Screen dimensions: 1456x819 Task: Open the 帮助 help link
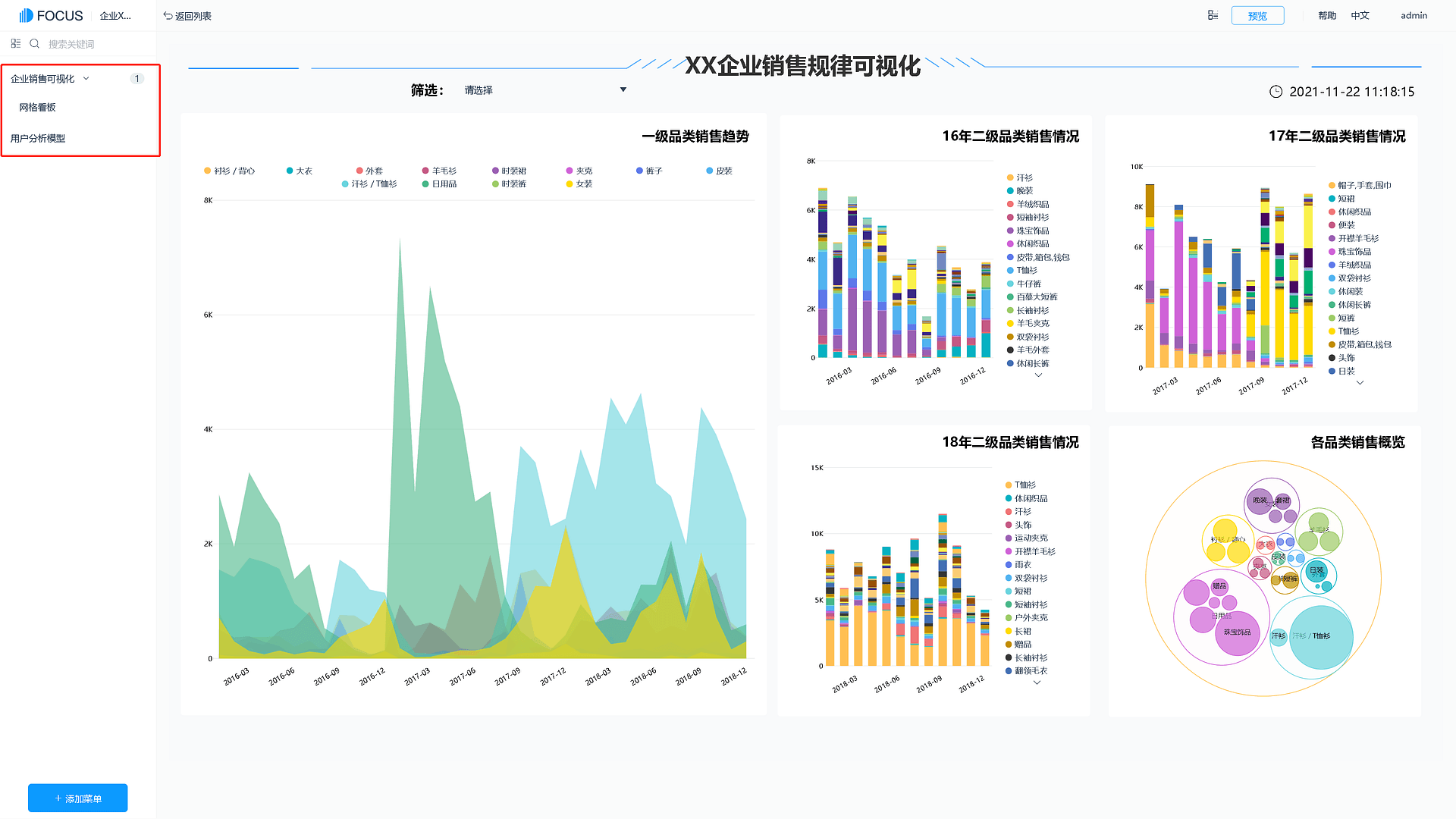coord(1327,15)
